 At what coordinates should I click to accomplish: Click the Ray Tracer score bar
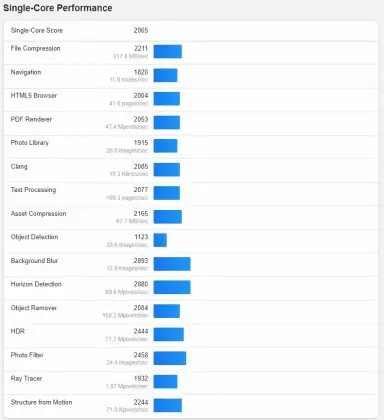[x=165, y=382]
